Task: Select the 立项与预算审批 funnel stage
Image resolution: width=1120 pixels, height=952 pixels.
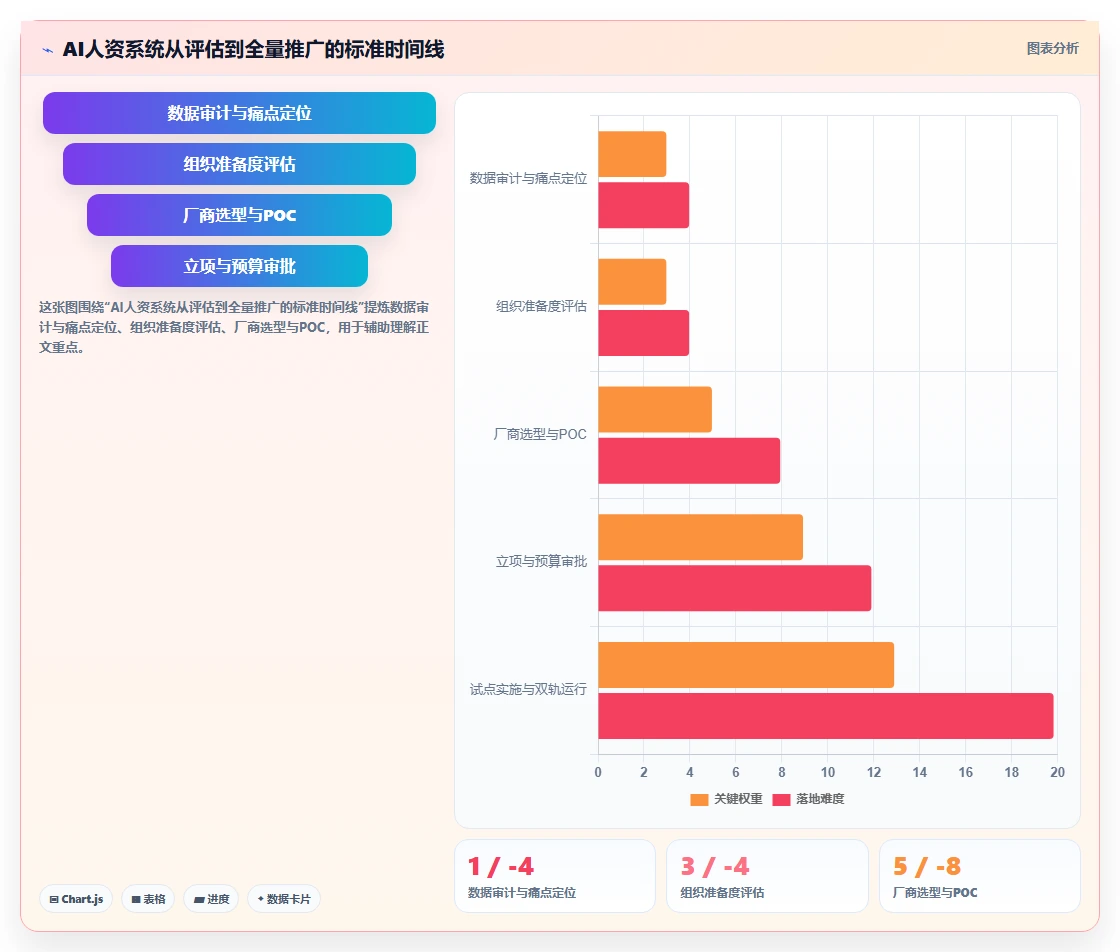Action: click(239, 266)
